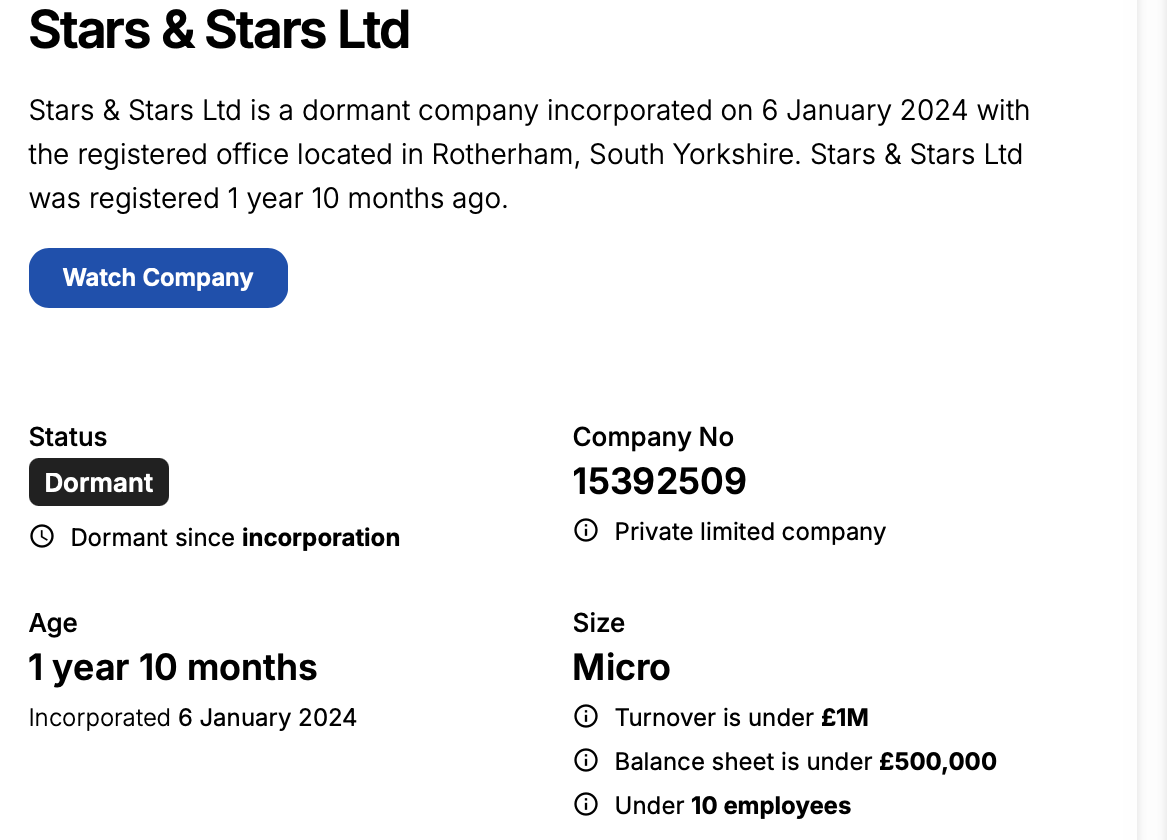The width and height of the screenshot is (1168, 840).
Task: Click the Under 10 employees text
Action: coord(732,806)
